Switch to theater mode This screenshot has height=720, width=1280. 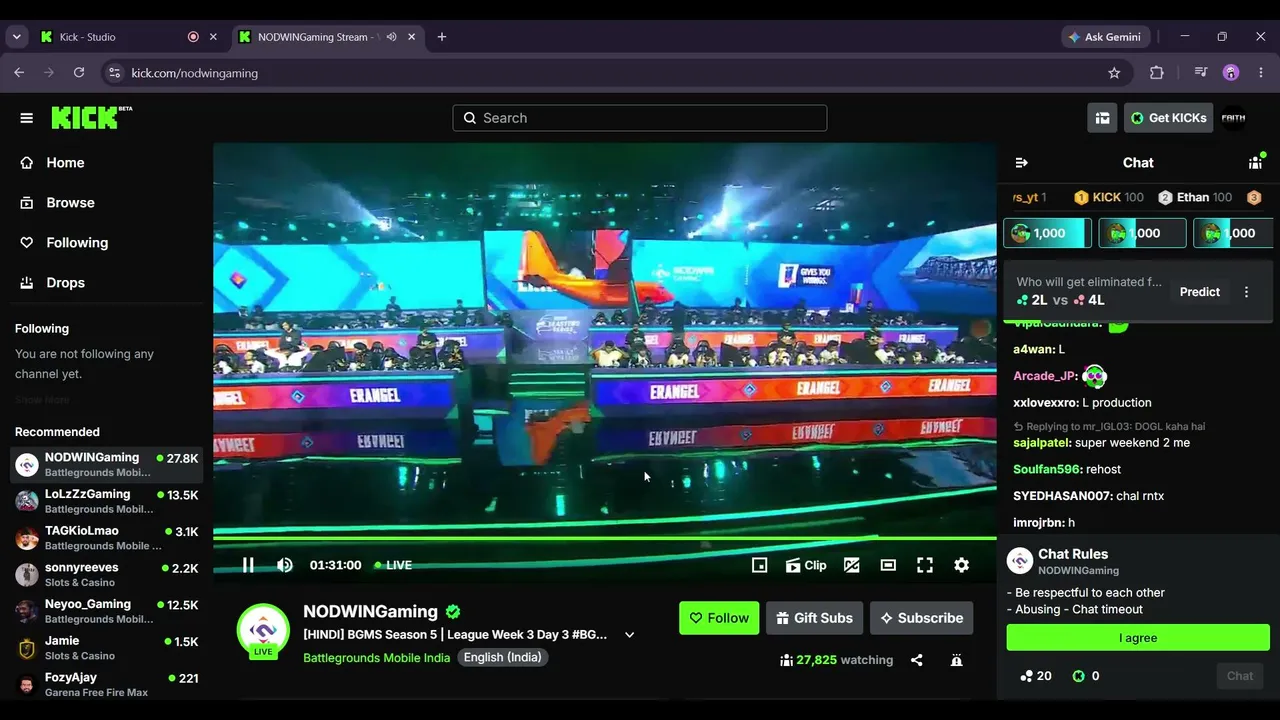888,565
